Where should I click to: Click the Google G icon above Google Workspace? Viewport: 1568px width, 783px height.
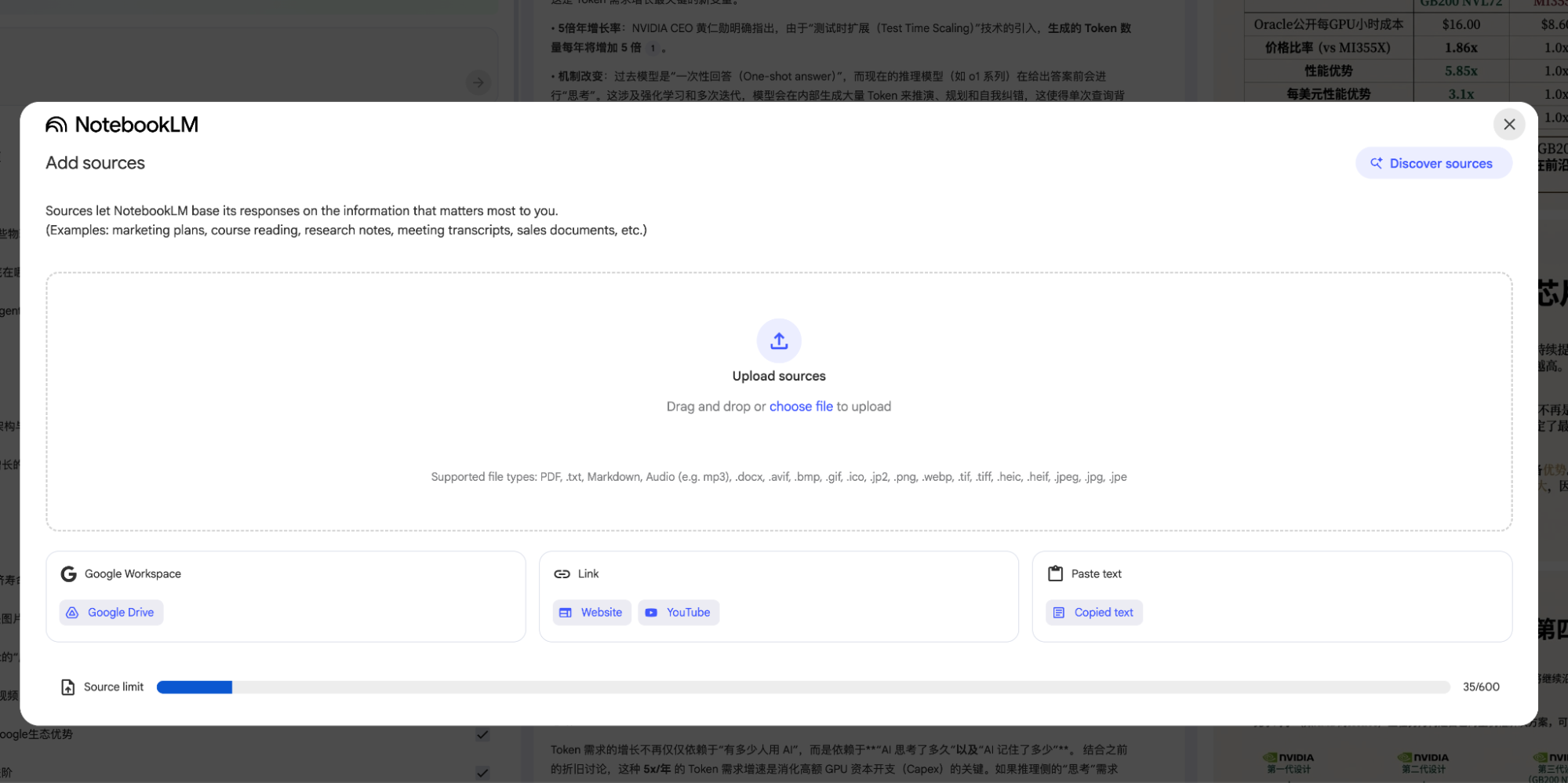(x=68, y=574)
